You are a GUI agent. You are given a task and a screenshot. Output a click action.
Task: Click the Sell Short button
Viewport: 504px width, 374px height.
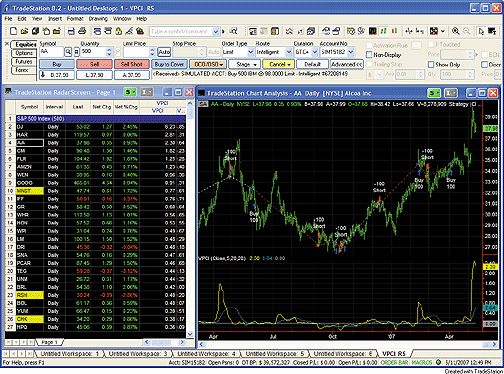131,64
